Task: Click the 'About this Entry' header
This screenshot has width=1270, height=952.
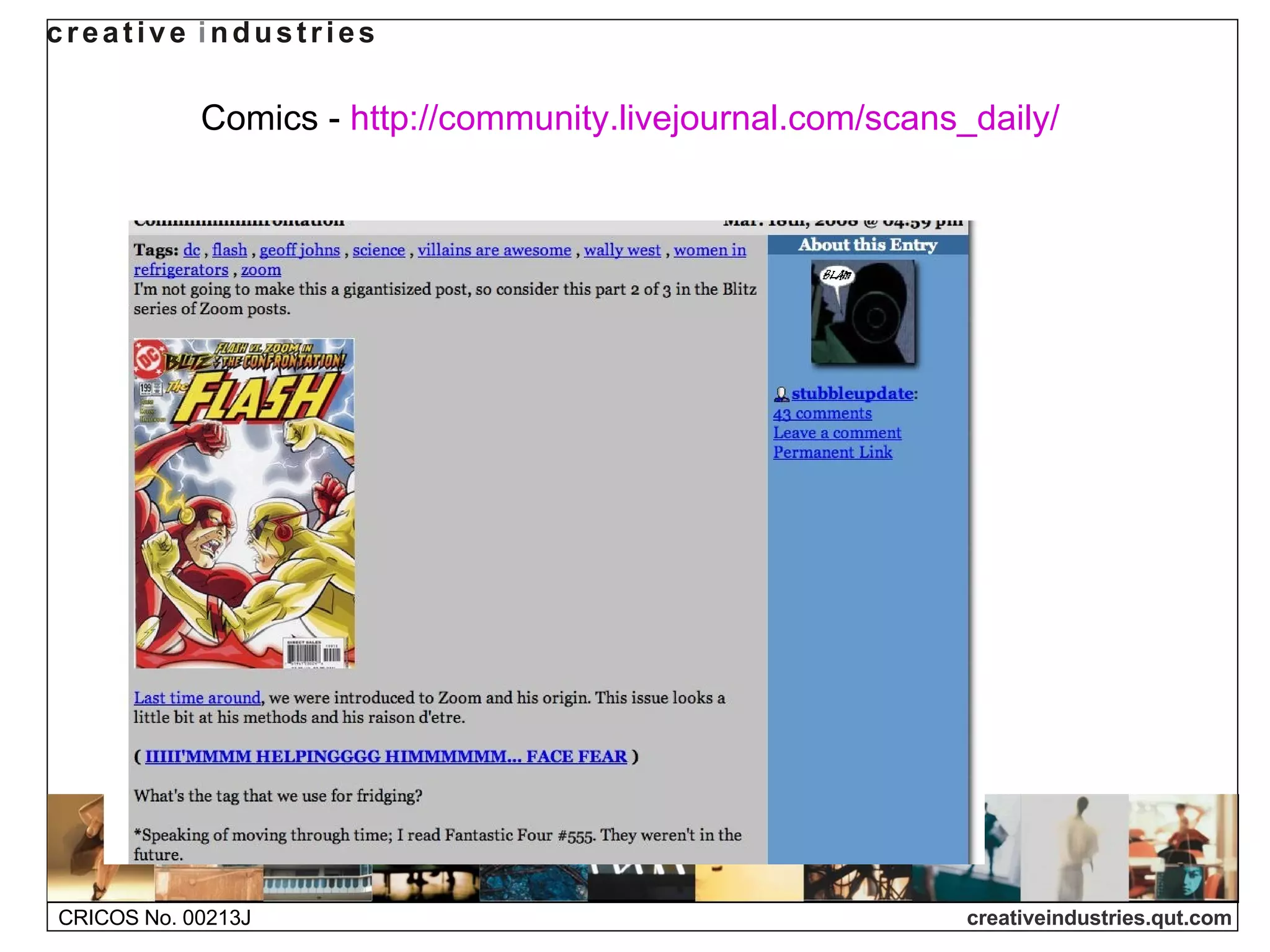Action: [x=868, y=245]
